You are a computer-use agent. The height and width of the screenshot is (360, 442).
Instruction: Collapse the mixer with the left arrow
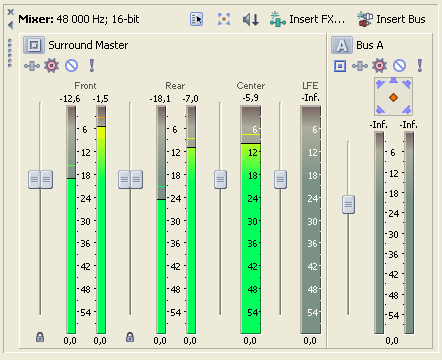tap(11, 25)
